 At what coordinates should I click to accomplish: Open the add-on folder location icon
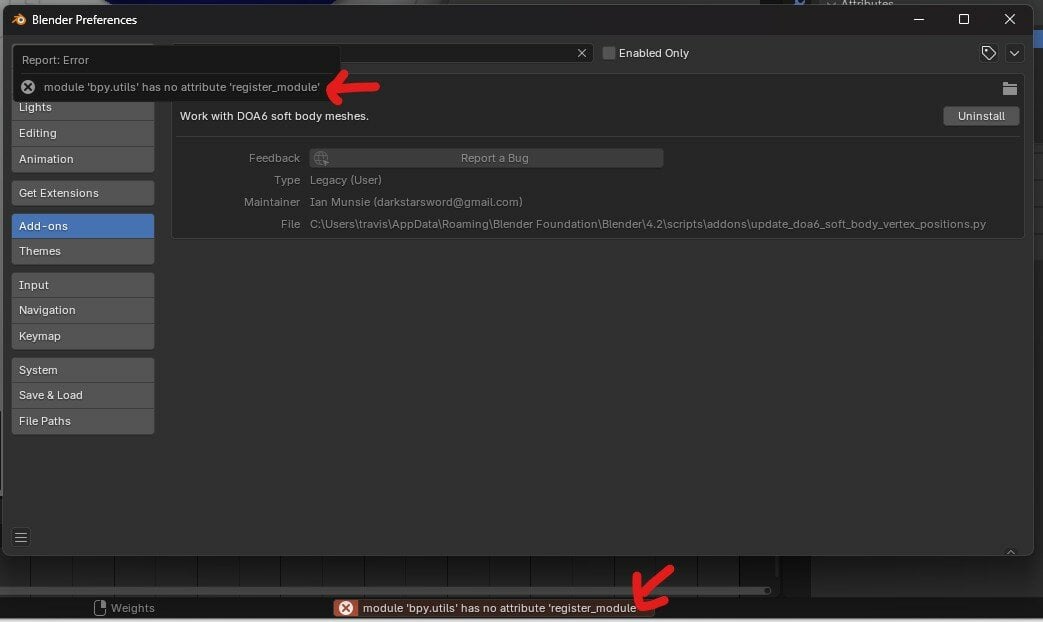click(1010, 88)
